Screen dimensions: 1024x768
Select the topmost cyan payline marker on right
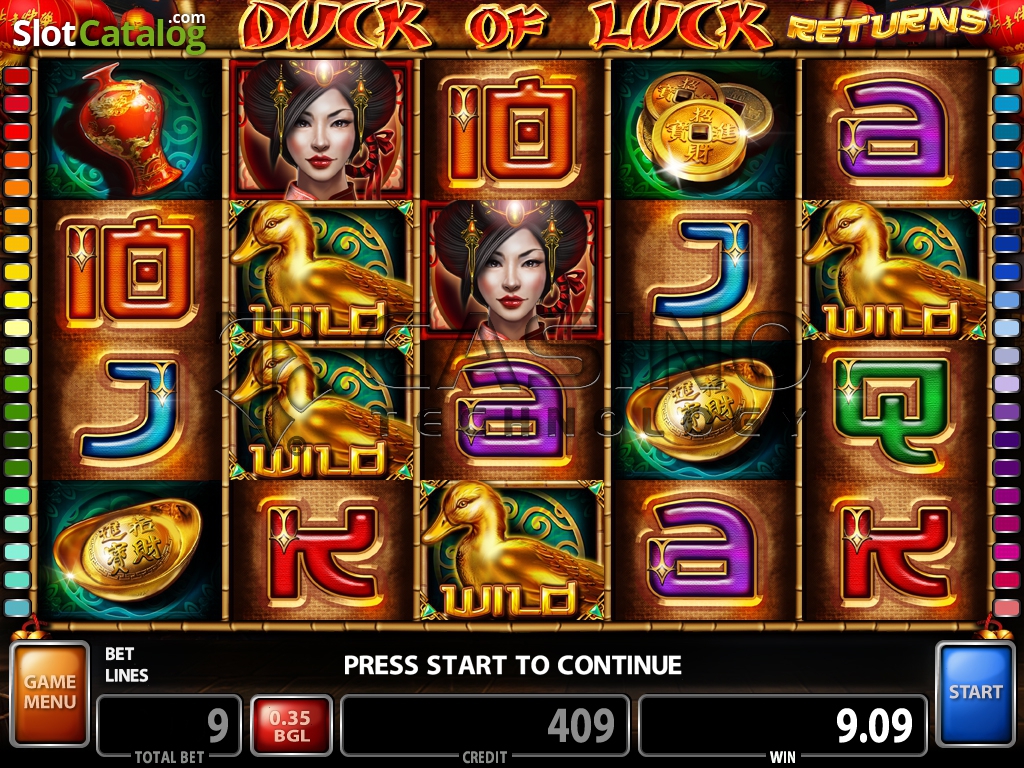(x=1006, y=76)
